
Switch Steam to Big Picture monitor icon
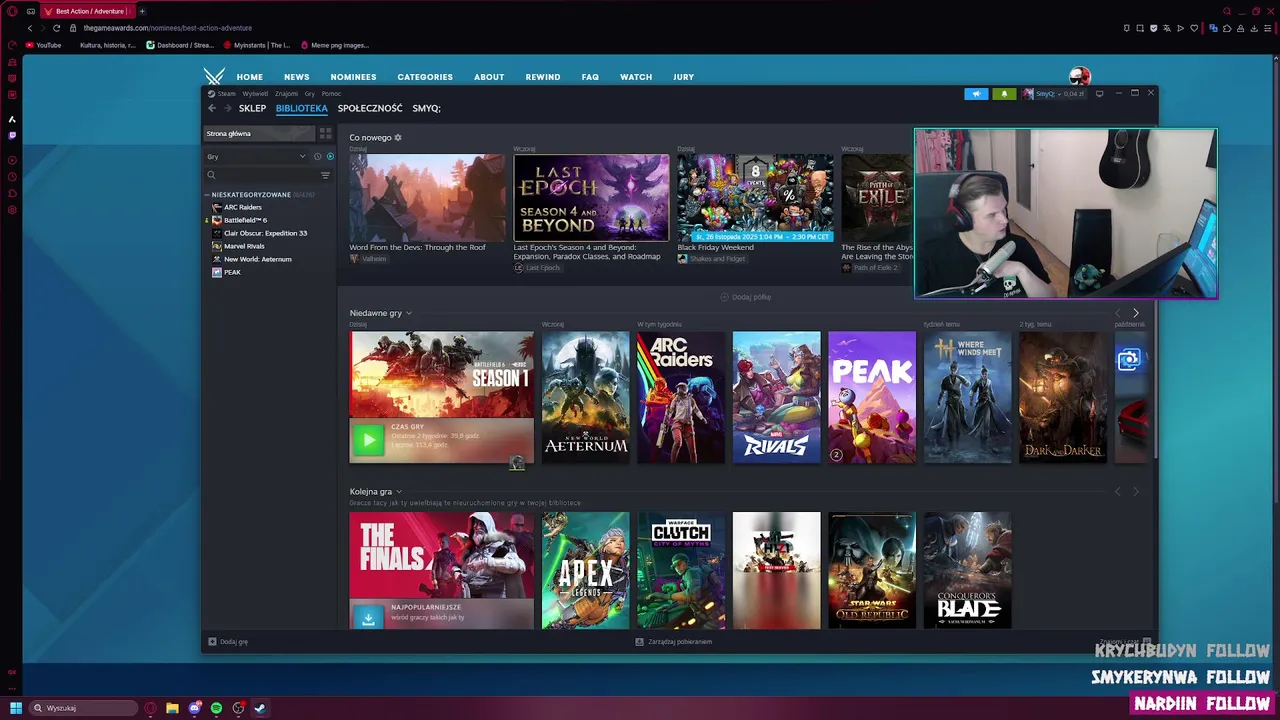[x=1099, y=94]
